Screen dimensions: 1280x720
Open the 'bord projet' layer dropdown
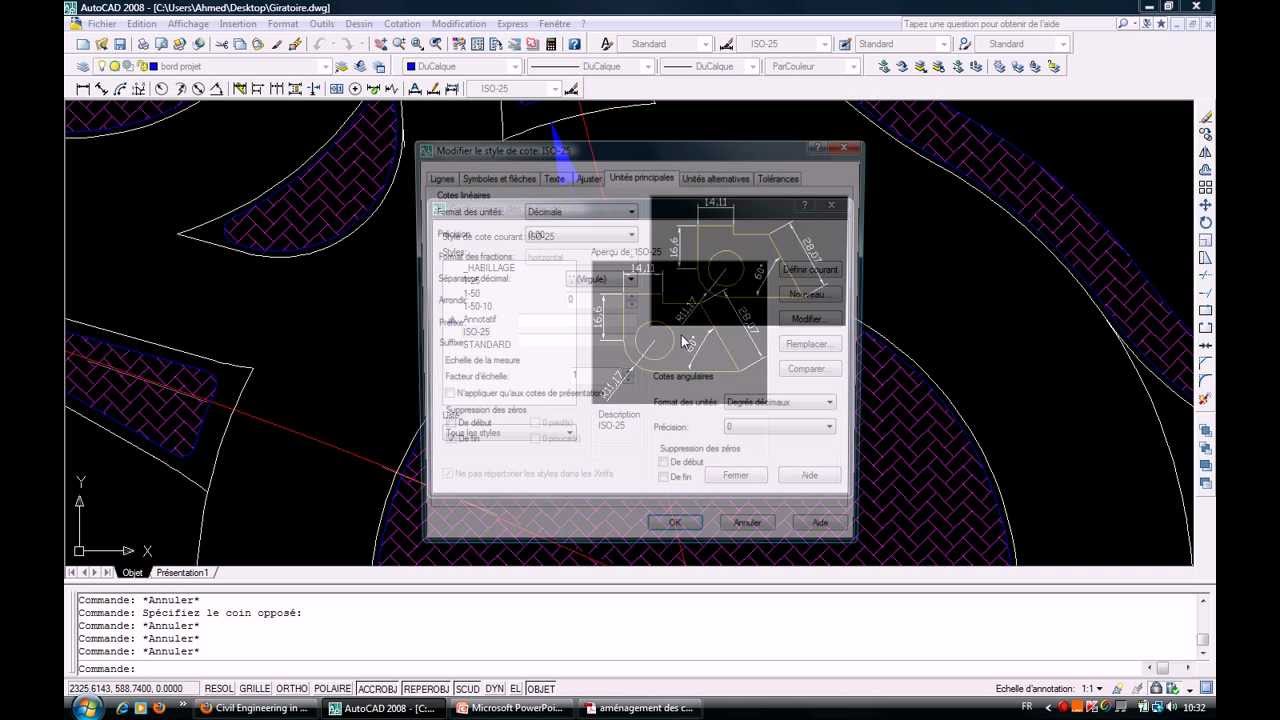[325, 67]
